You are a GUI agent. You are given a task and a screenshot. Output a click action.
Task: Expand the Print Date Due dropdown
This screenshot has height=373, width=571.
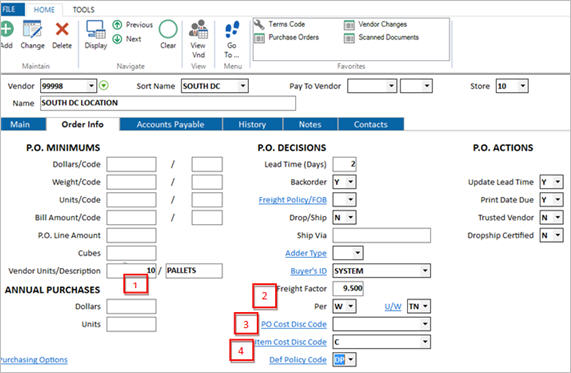(x=558, y=199)
